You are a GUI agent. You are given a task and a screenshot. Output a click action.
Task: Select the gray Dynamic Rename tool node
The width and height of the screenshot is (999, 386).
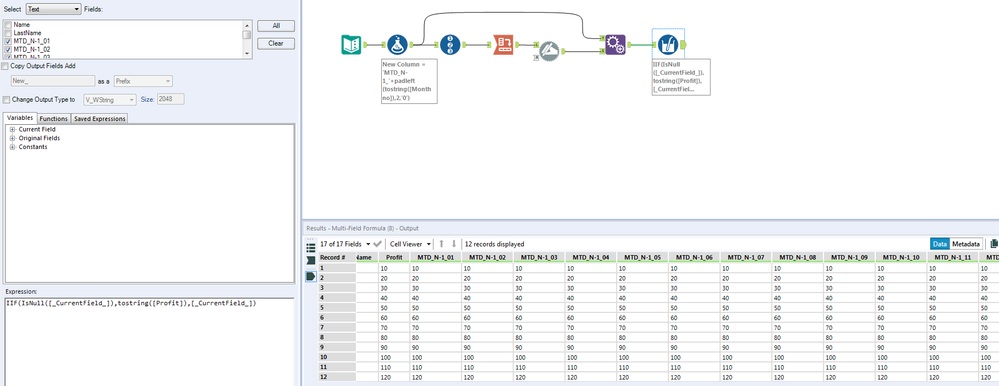(549, 51)
